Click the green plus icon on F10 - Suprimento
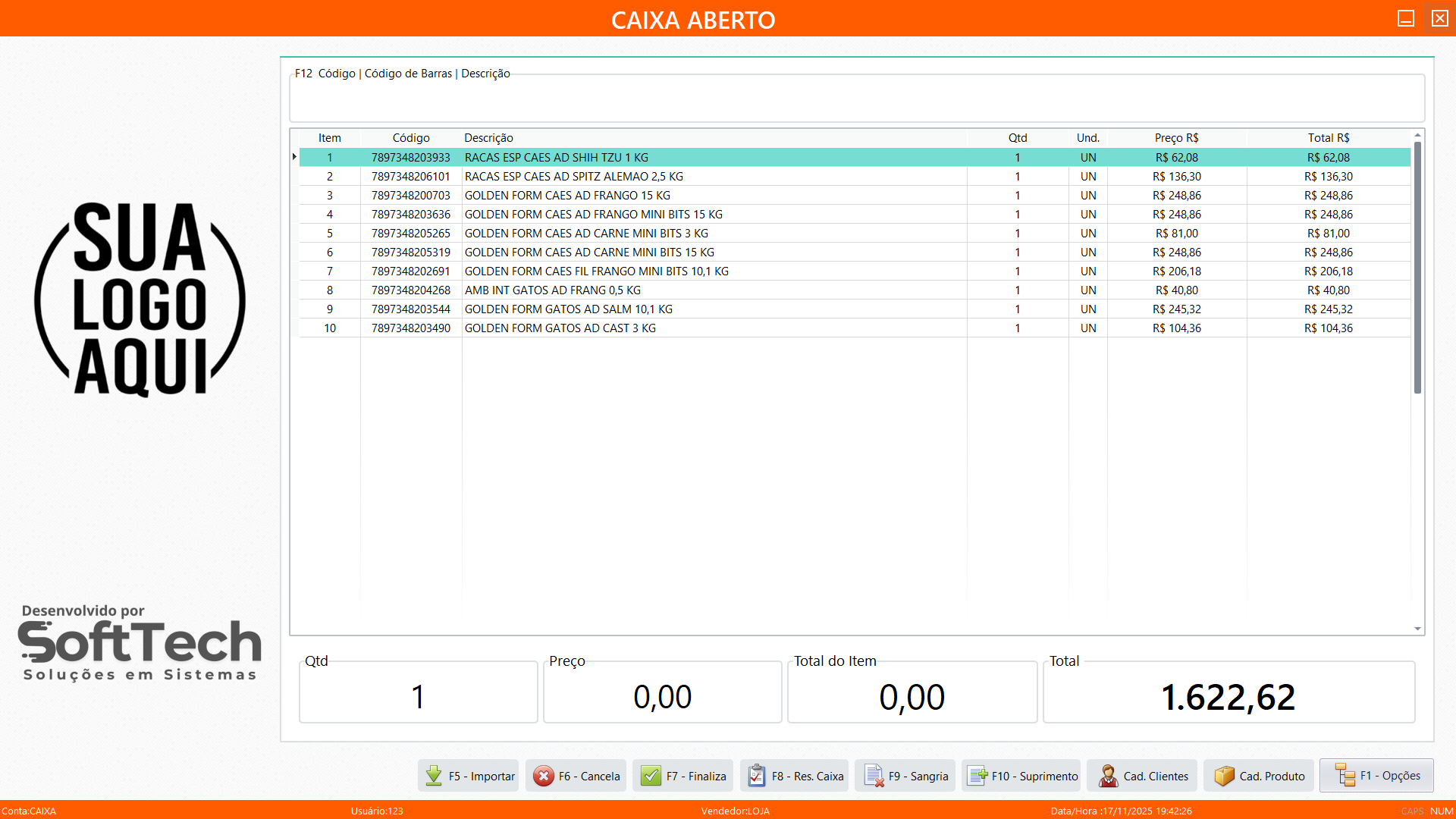 (x=978, y=776)
